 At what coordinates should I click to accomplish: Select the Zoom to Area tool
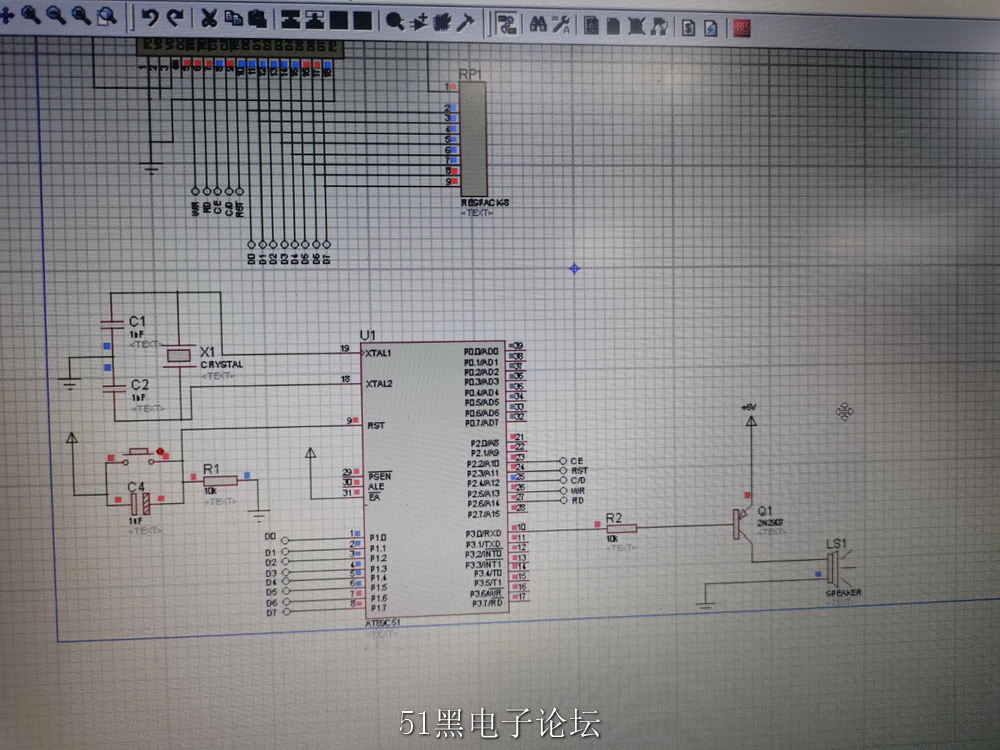107,15
